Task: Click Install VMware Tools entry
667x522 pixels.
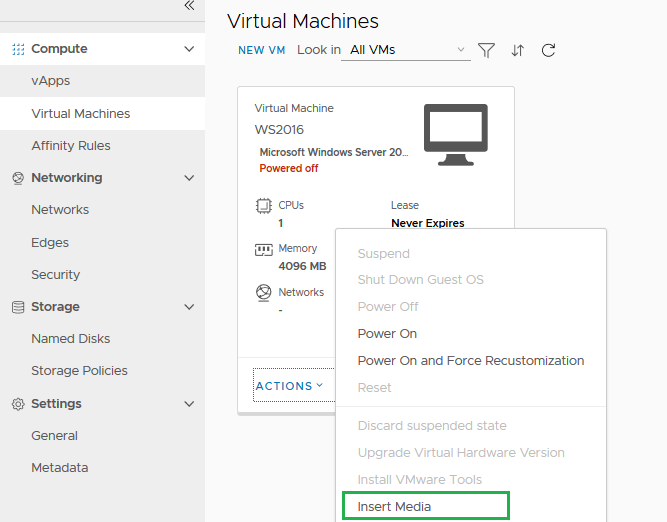Action: point(419,479)
